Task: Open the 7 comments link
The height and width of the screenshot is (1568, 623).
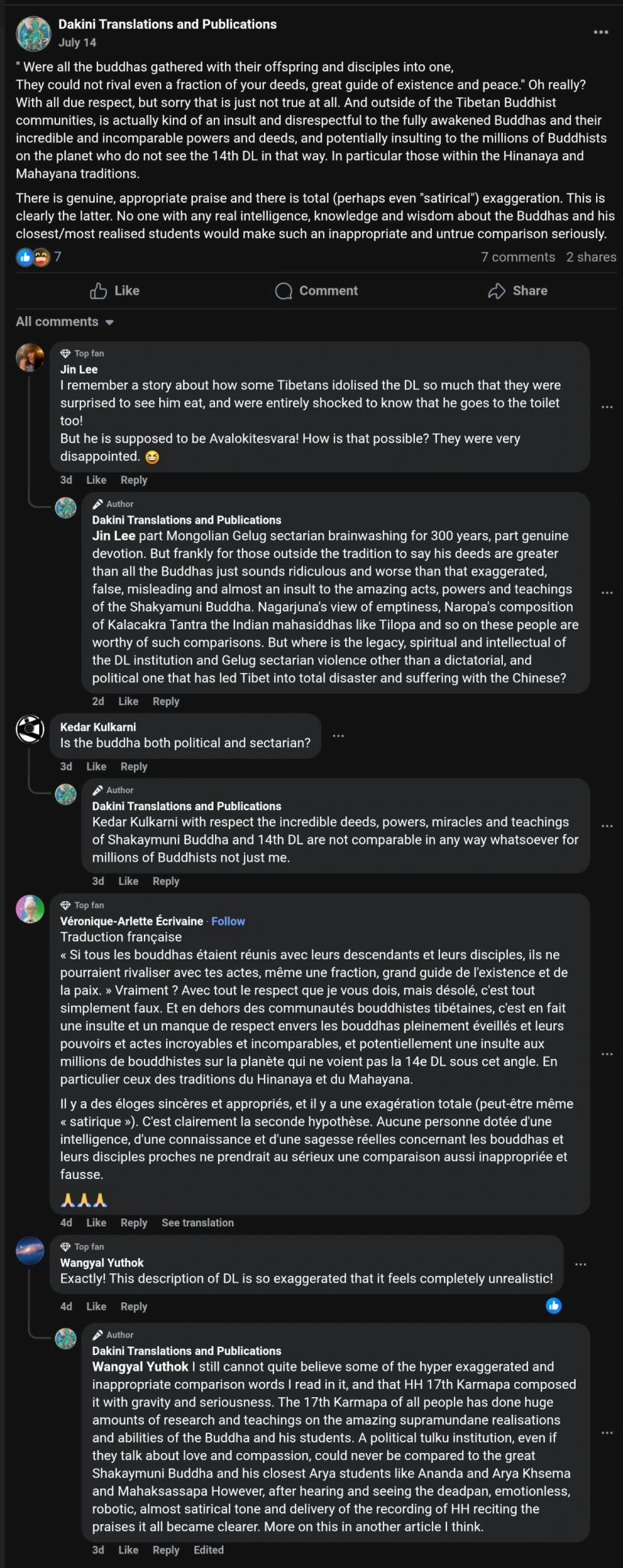Action: (517, 257)
